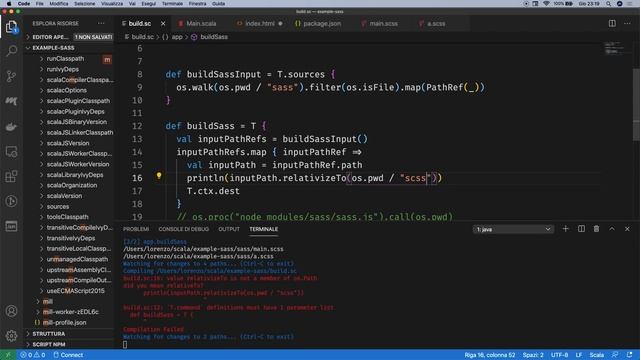This screenshot has height=360, width=640.
Task: Click 'Riga 16, colonna 52' position indicator
Action: point(490,355)
